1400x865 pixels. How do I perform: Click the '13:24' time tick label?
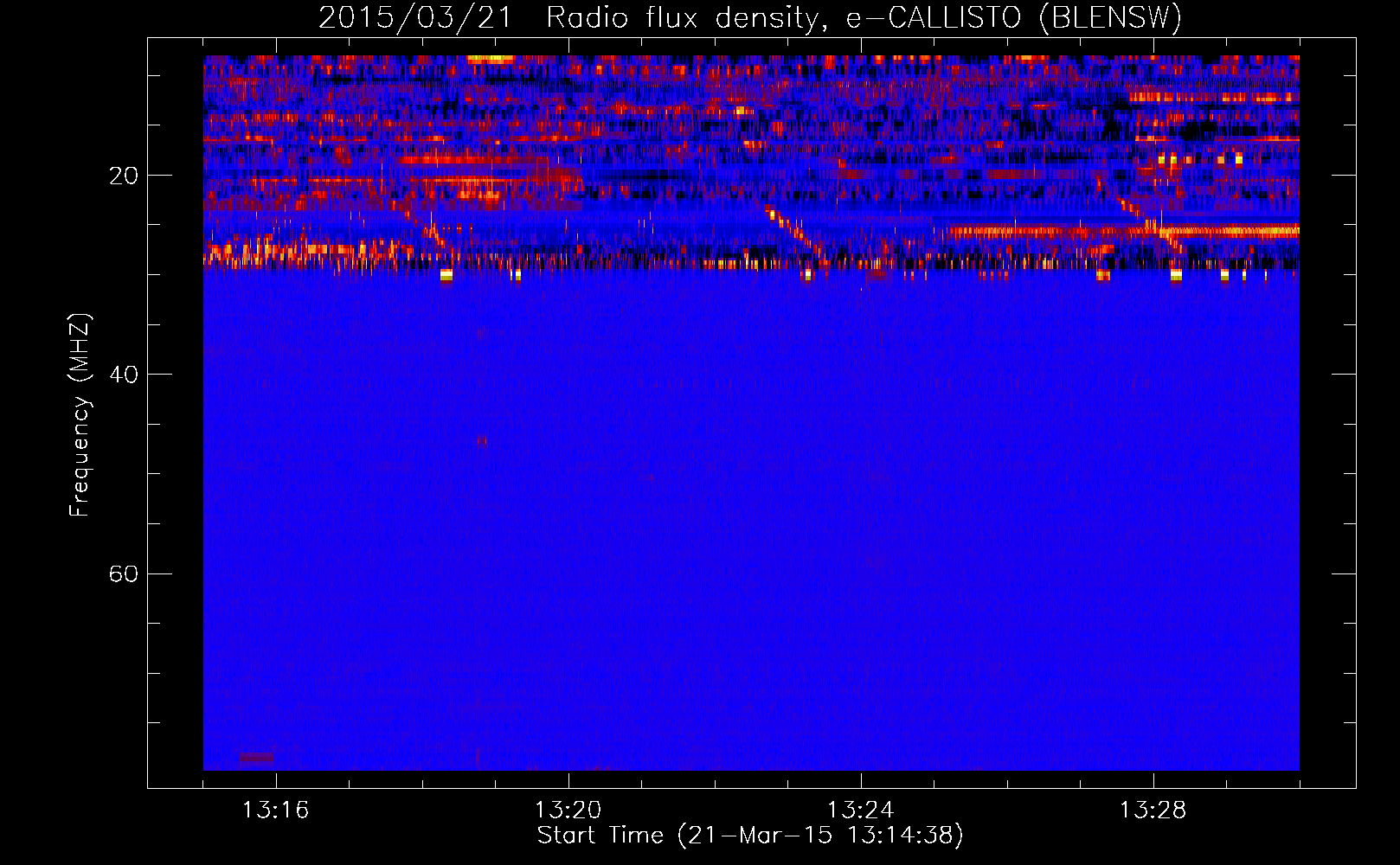(x=860, y=810)
